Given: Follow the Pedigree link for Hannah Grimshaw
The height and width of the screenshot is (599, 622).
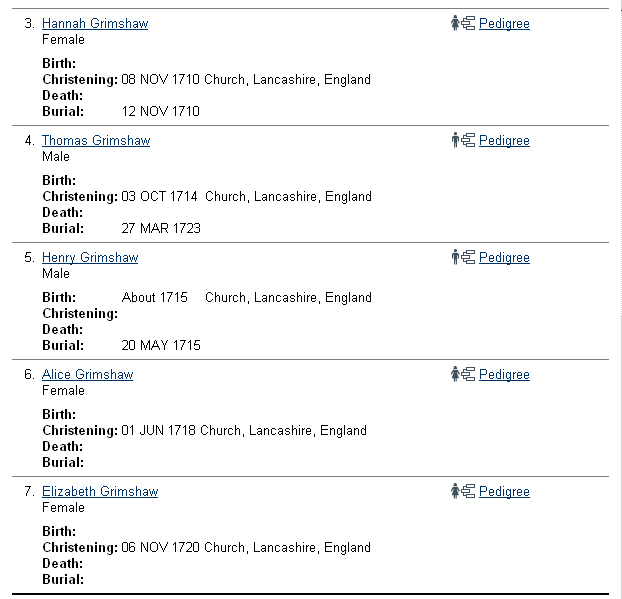Looking at the screenshot, I should coord(504,23).
